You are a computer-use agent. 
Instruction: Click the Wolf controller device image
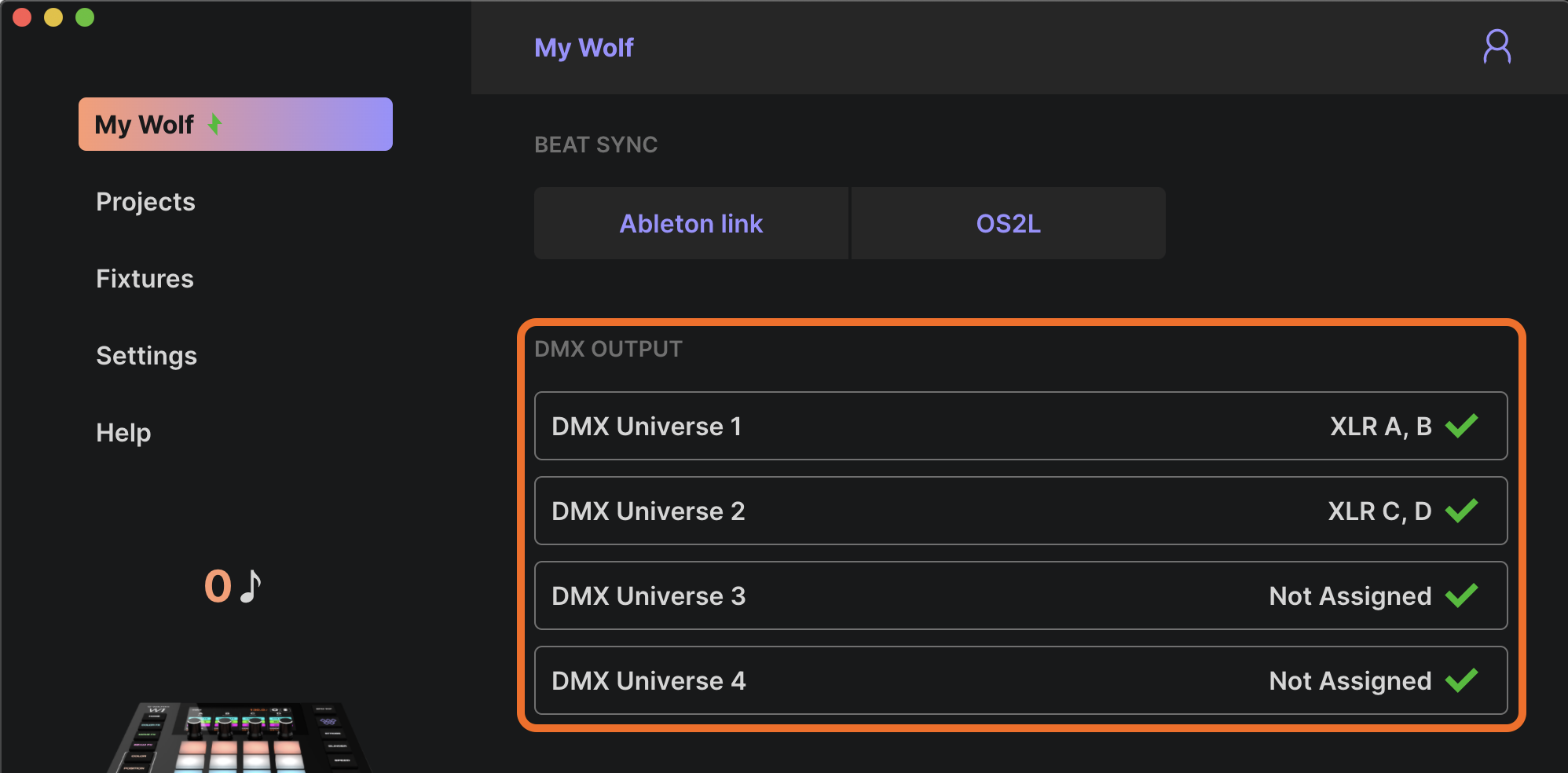240,737
